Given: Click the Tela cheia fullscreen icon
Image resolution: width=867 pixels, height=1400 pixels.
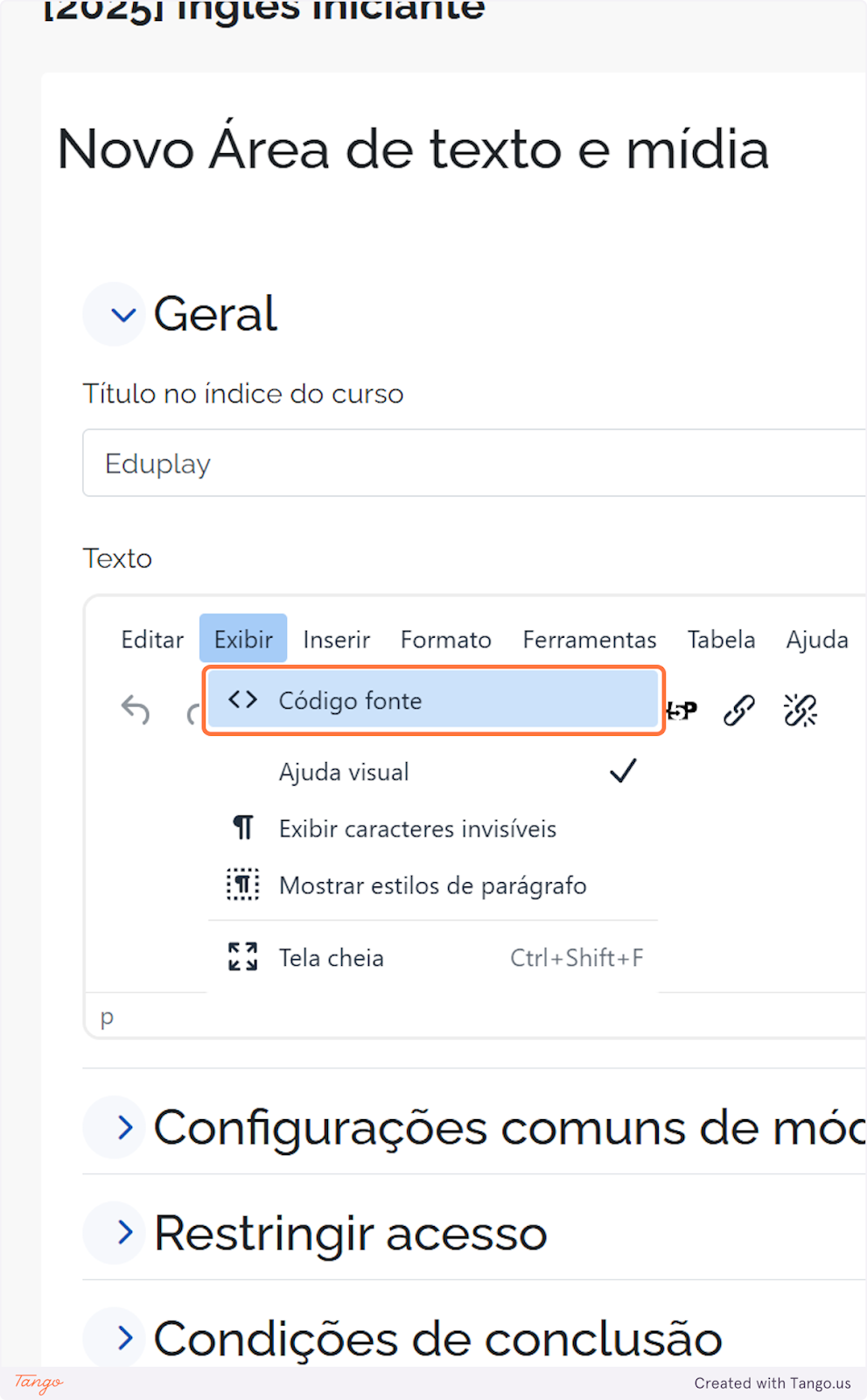Looking at the screenshot, I should pos(241,956).
